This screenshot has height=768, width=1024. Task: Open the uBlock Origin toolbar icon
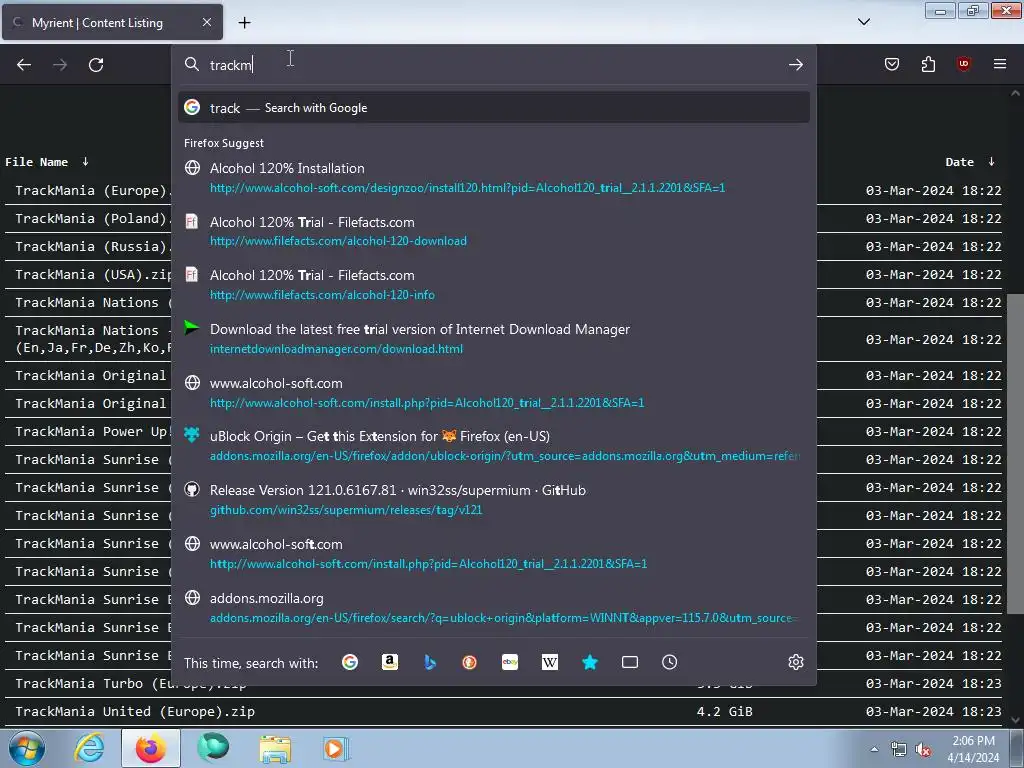(x=963, y=64)
